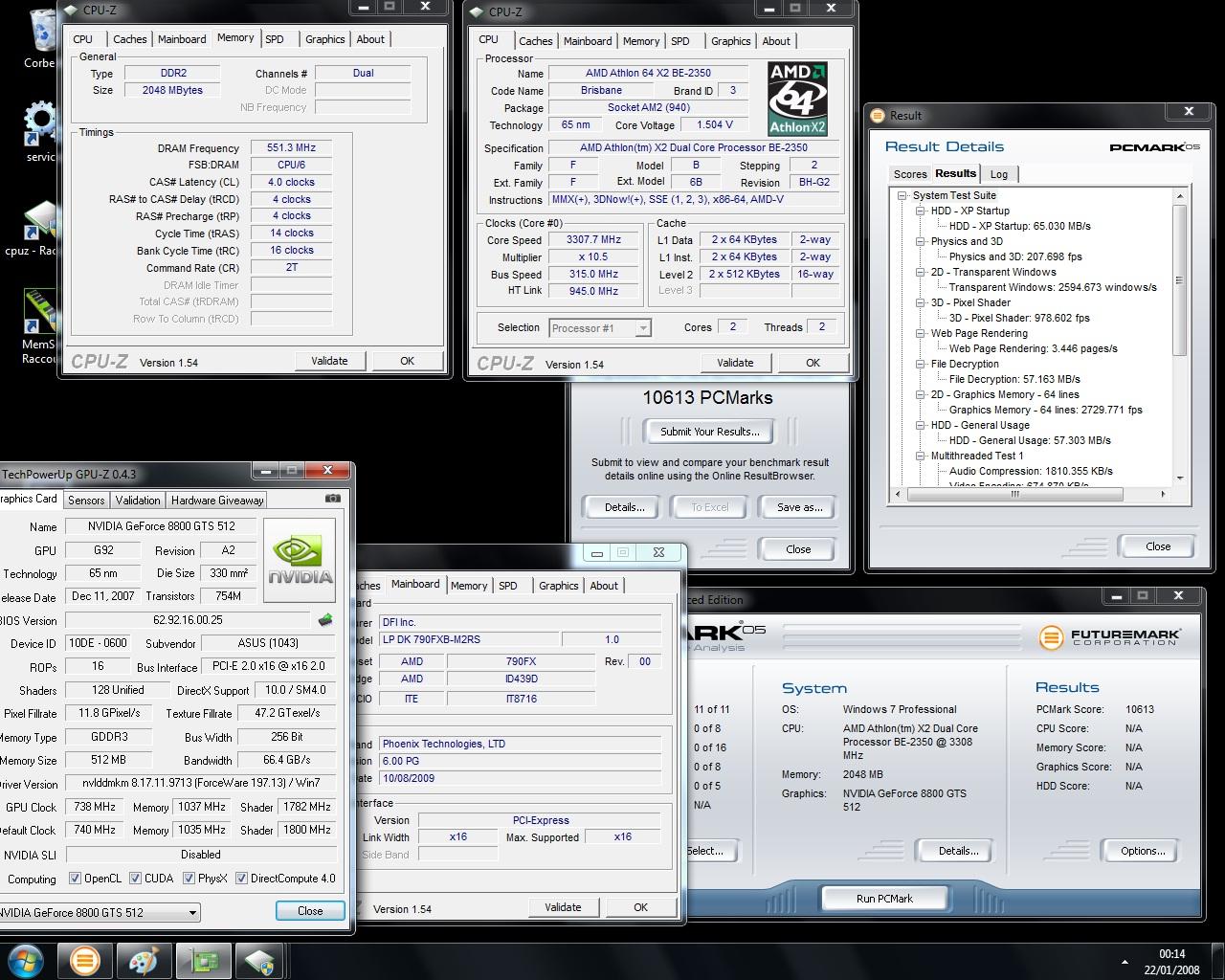Click the Options... button
The height and width of the screenshot is (980, 1225).
click(x=1143, y=851)
